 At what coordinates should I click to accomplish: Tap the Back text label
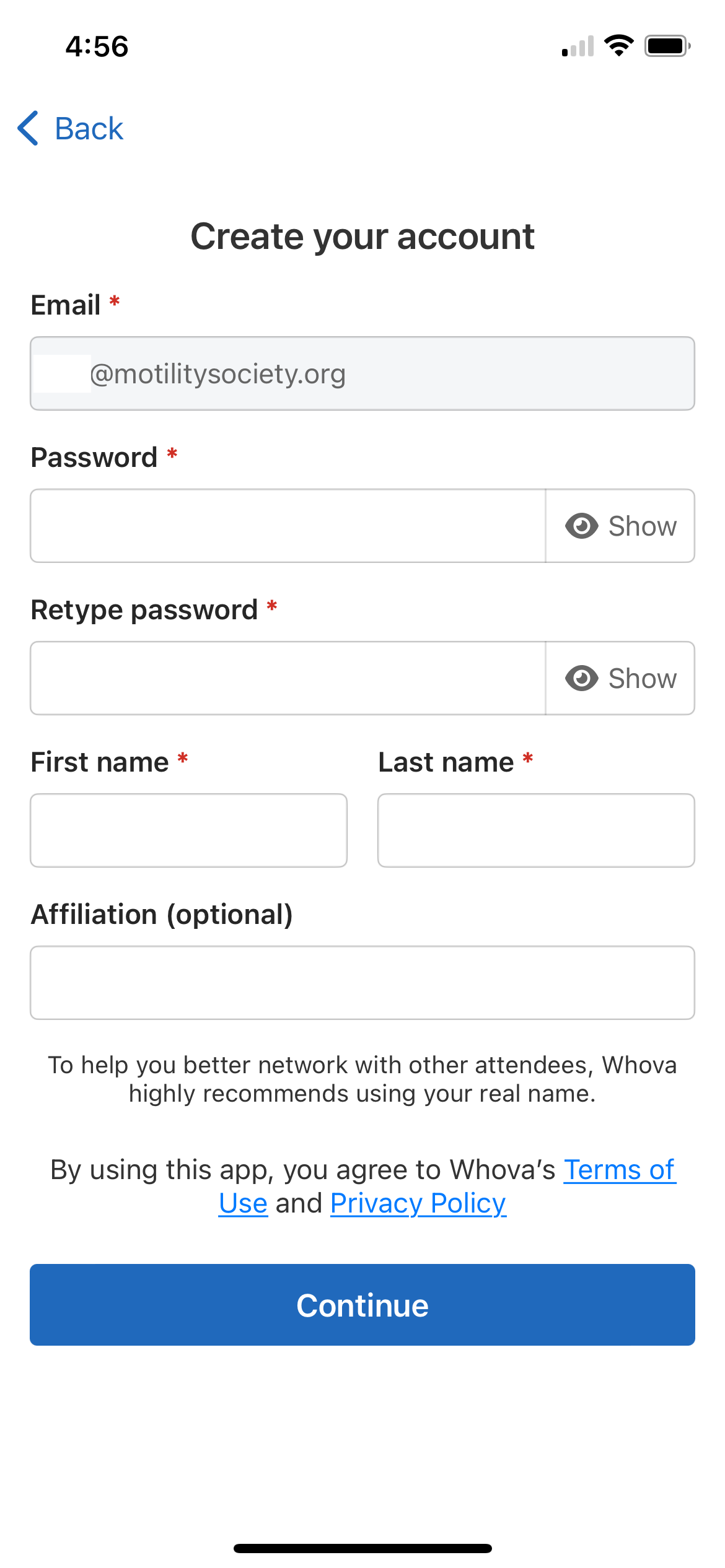click(x=89, y=129)
